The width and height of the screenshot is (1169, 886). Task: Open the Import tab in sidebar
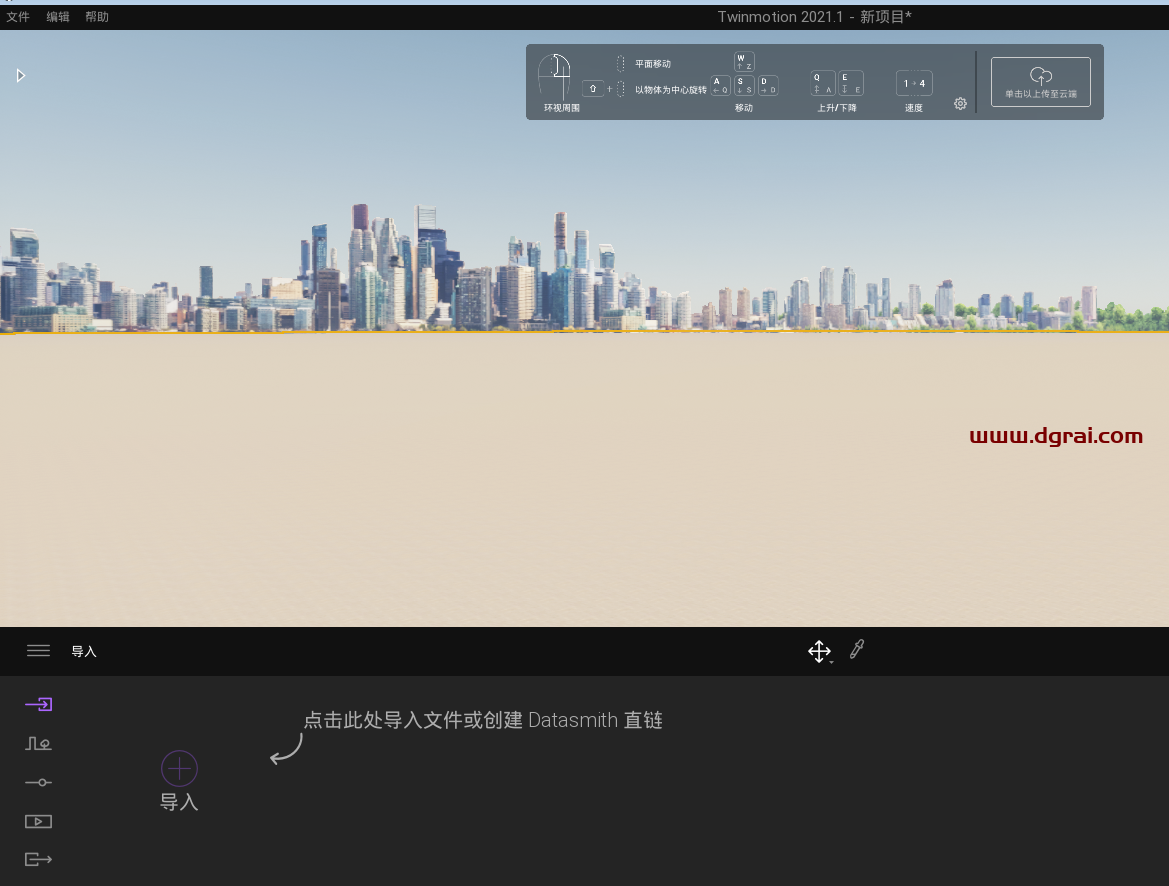(x=39, y=704)
